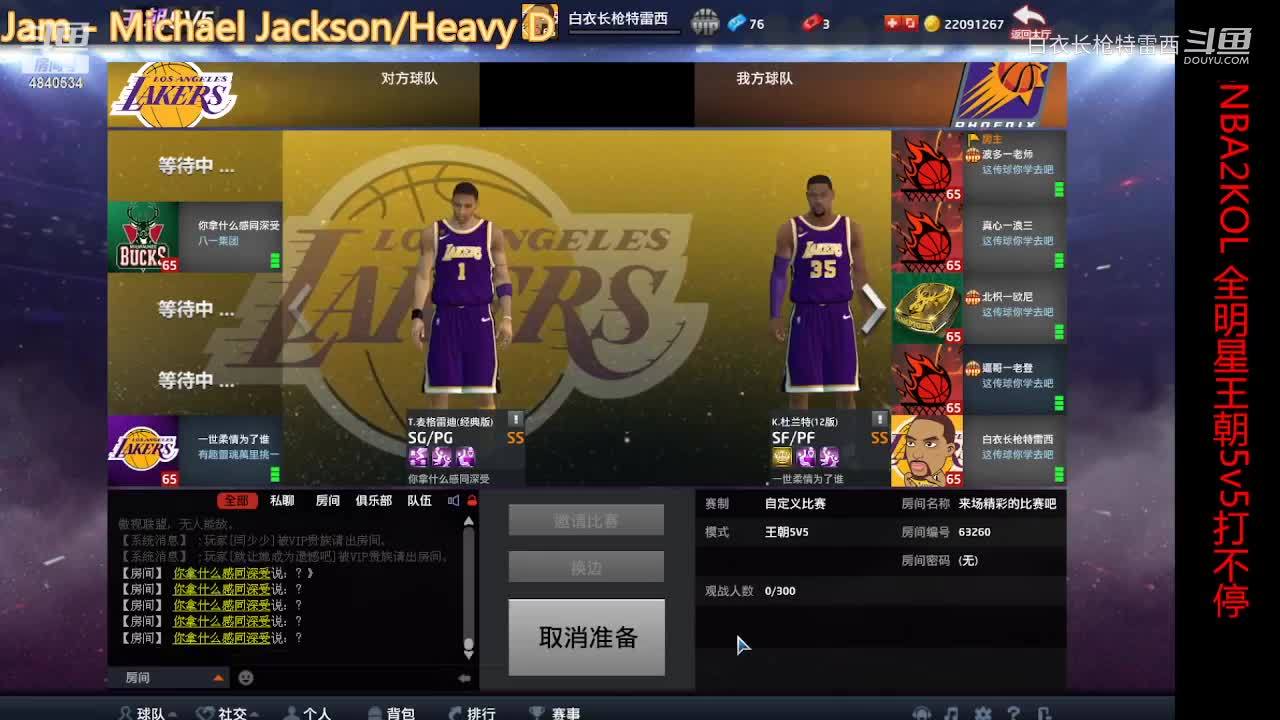The height and width of the screenshot is (720, 1280).
Task: Click the music note icon
Action: [x=951, y=713]
